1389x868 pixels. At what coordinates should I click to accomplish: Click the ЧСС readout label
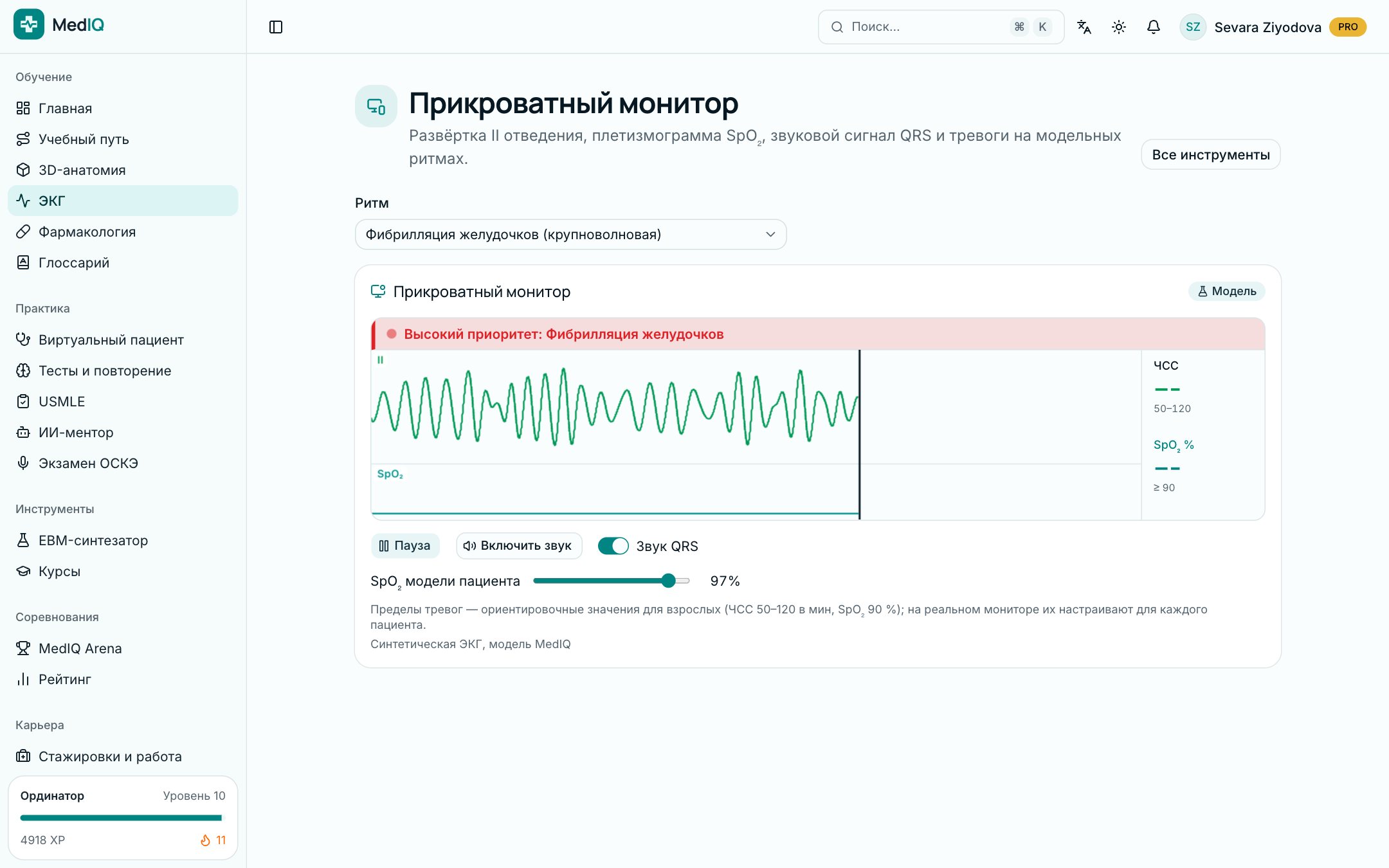[x=1166, y=366]
